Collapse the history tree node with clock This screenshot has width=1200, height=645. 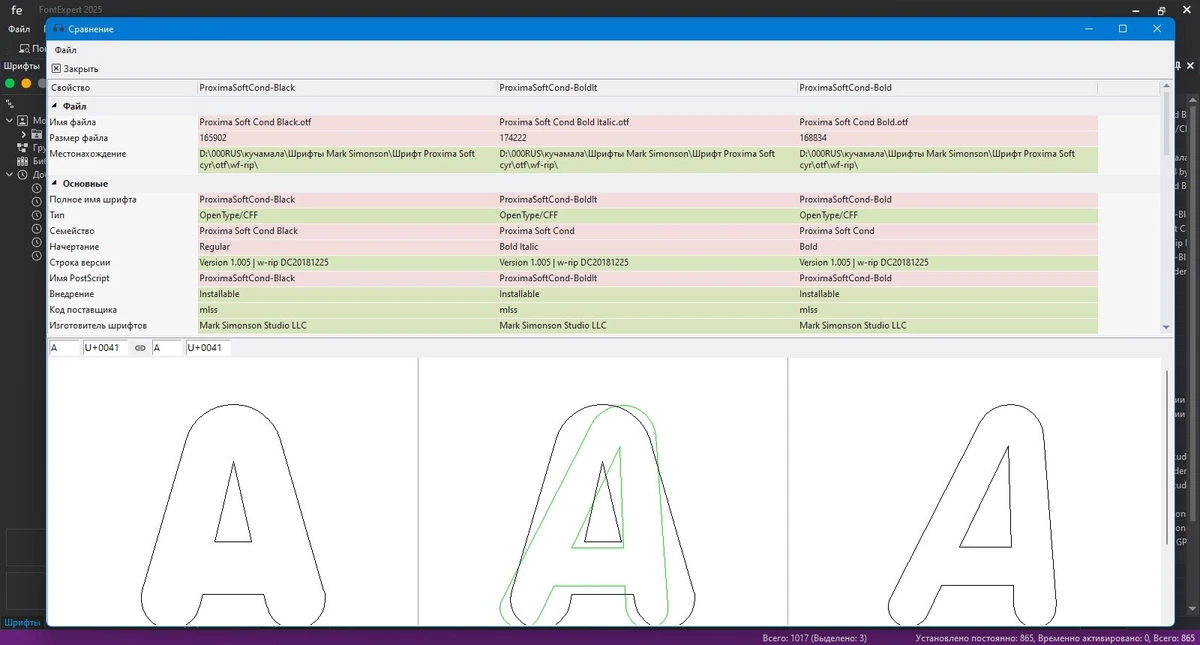point(9,174)
